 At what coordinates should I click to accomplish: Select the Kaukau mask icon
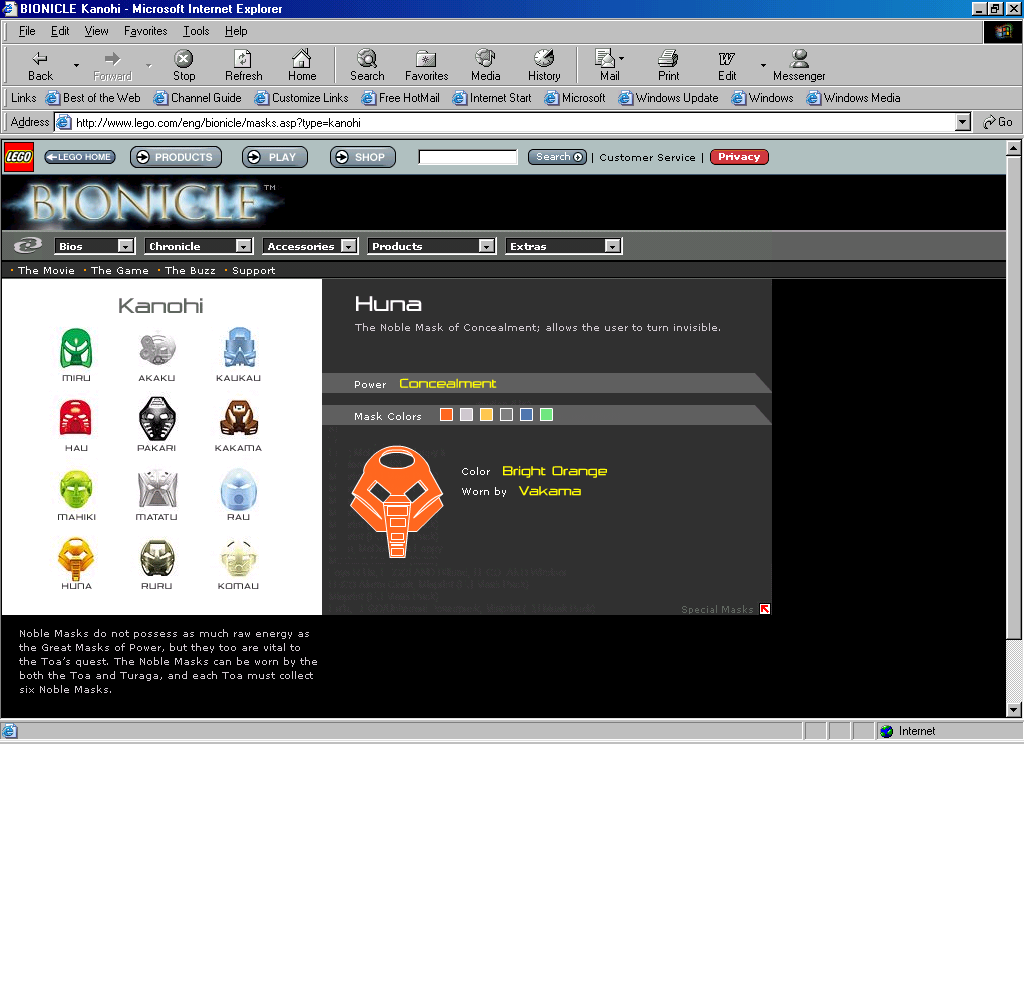coord(238,347)
